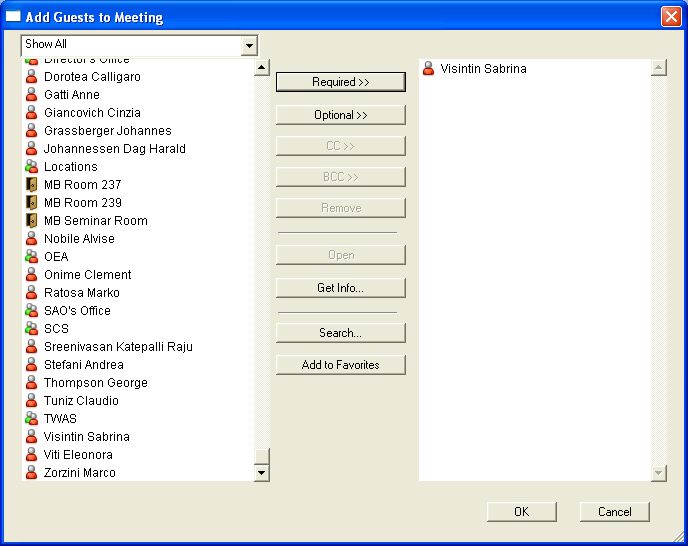This screenshot has height=546, width=688.
Task: Select Onime Clement from the address list
Action: 87,275
